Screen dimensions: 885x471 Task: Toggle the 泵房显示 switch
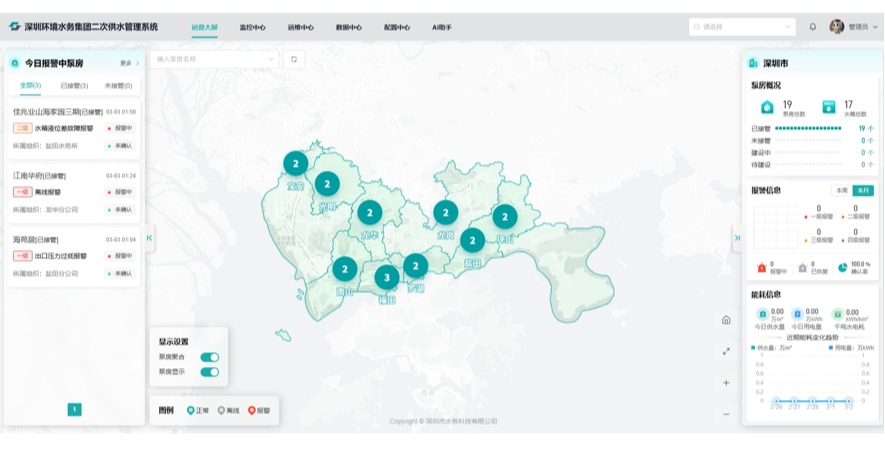[209, 372]
